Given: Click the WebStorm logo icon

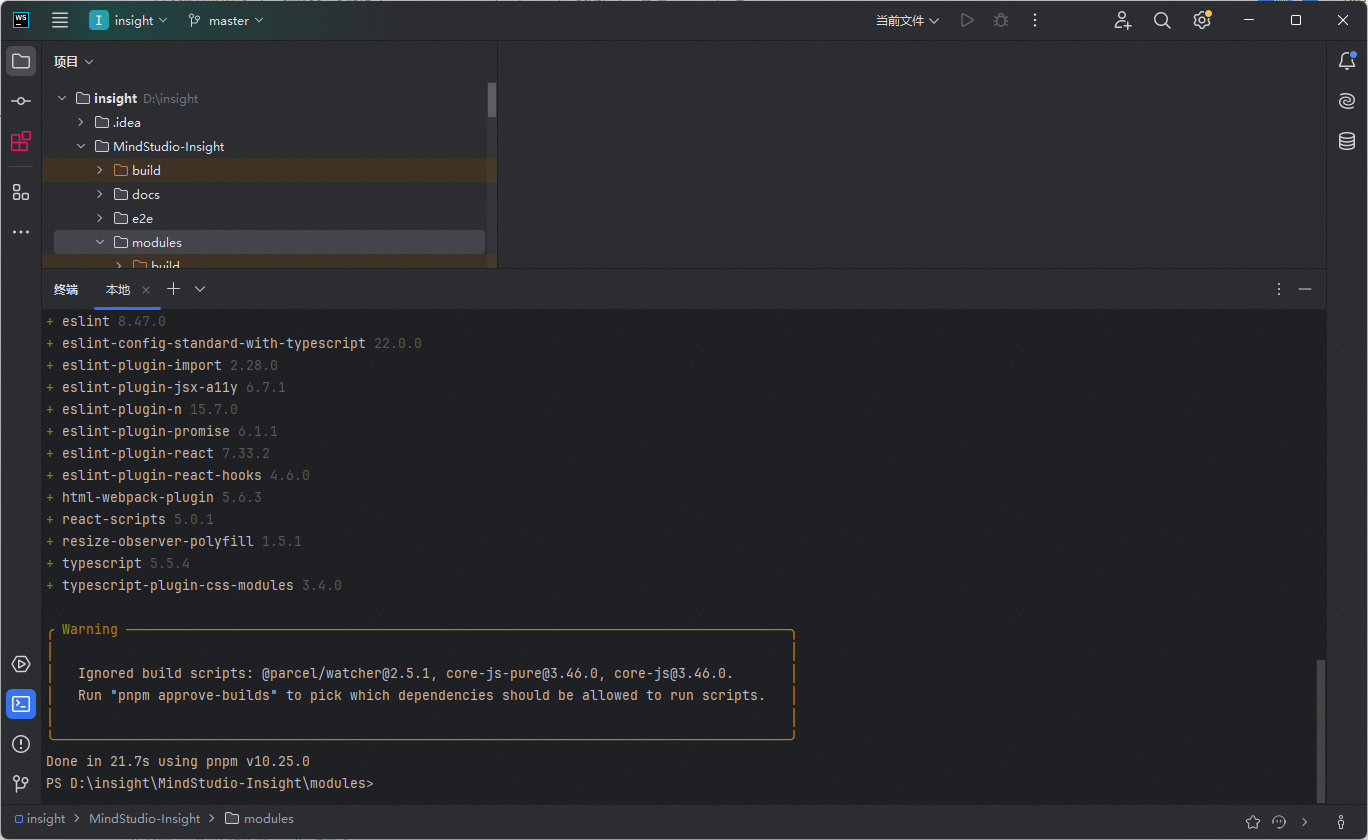Looking at the screenshot, I should click(21, 20).
